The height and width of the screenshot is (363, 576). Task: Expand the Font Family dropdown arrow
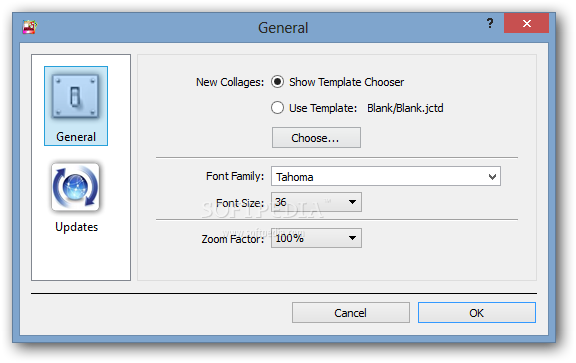coord(492,177)
